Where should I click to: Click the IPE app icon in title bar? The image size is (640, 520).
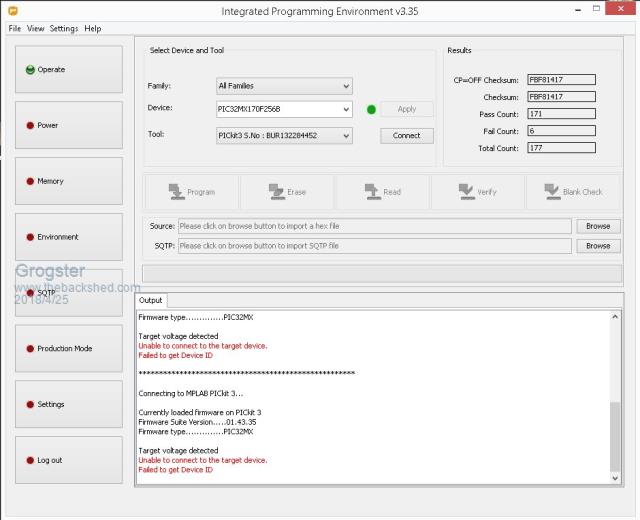pyautogui.click(x=15, y=11)
